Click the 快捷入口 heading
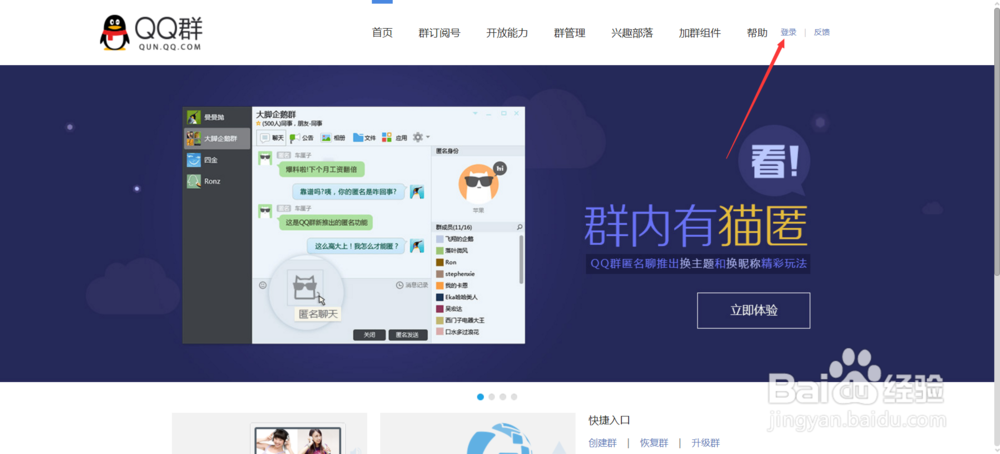Screen dimensions: 1000x454 point(609,420)
